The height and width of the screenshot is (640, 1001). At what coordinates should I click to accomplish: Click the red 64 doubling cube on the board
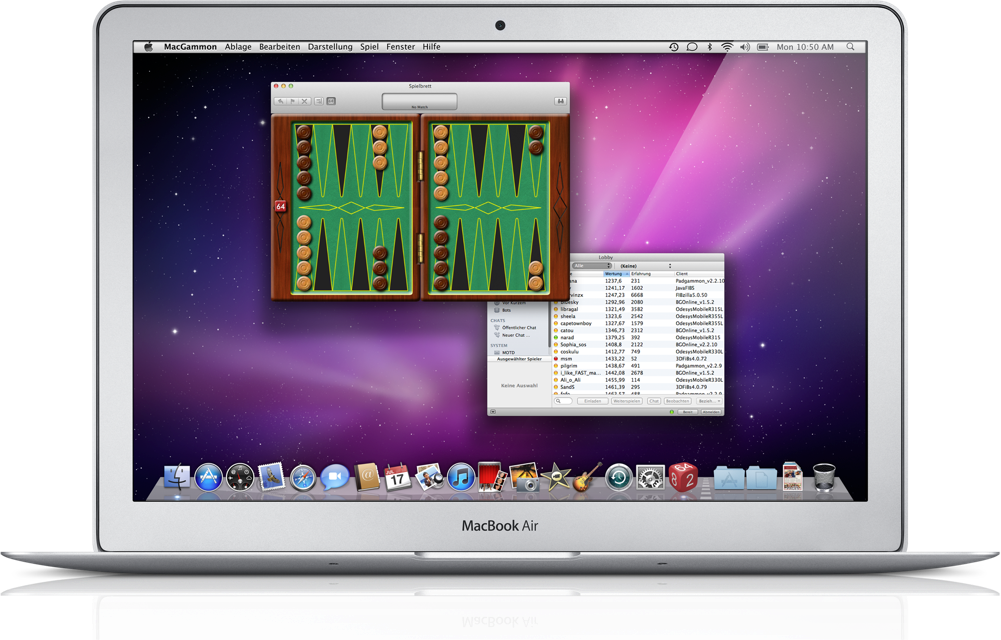(280, 206)
